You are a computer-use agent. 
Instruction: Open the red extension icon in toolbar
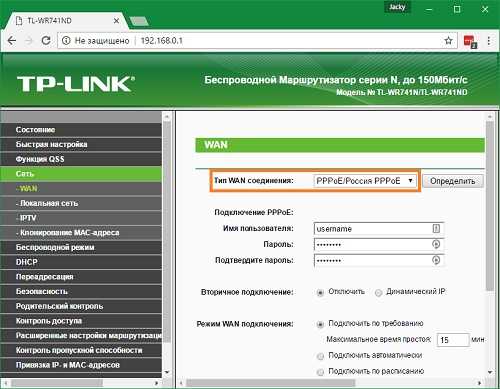click(470, 41)
